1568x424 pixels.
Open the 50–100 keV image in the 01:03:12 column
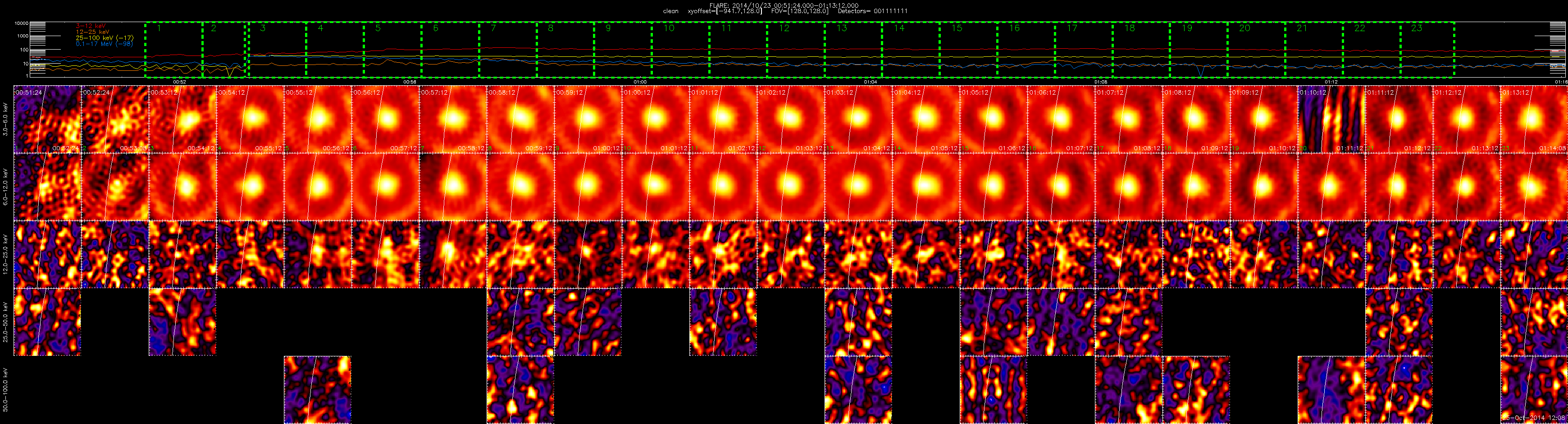[857, 390]
